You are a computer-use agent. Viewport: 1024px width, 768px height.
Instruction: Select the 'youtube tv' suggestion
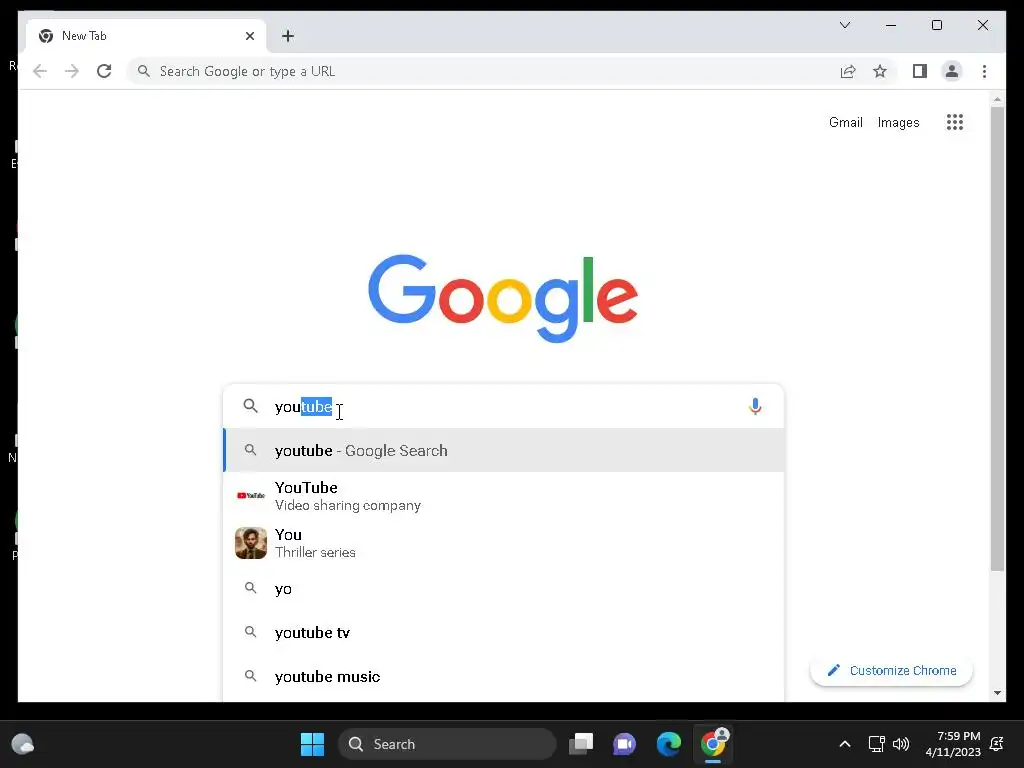[504, 632]
